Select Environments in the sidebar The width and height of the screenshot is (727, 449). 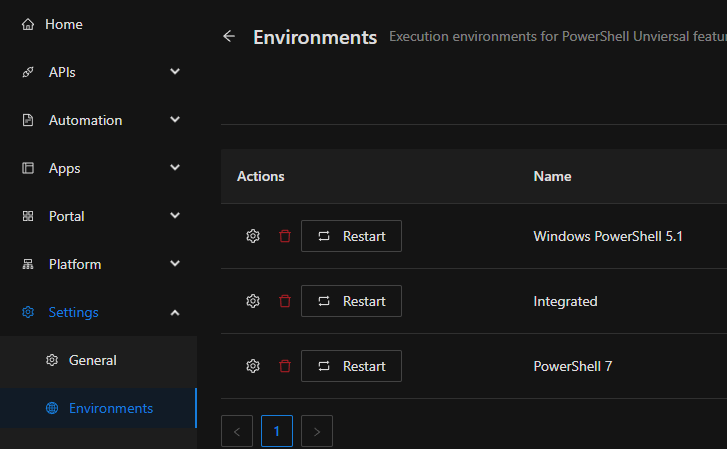coord(110,408)
